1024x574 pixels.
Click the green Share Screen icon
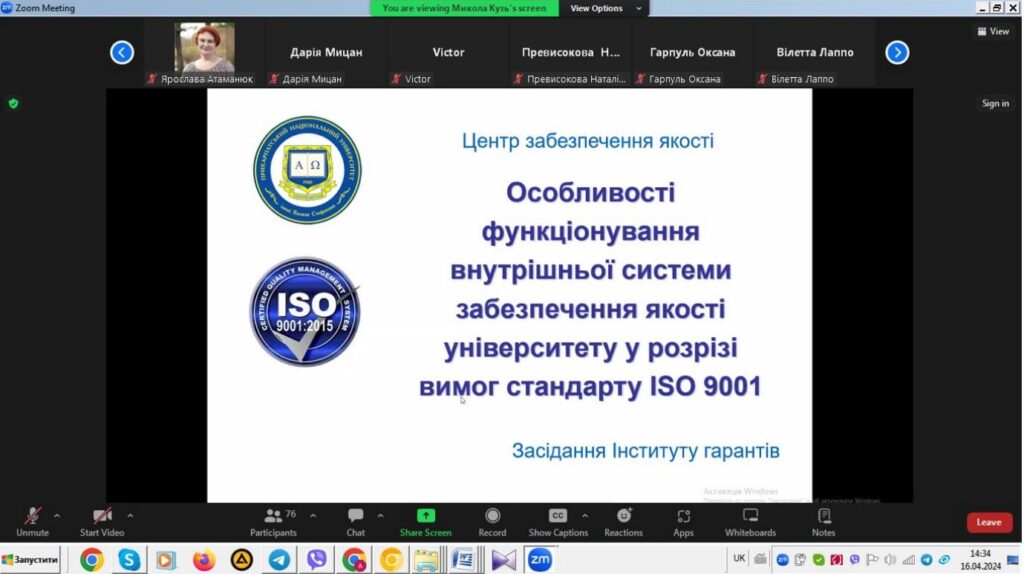click(x=425, y=516)
